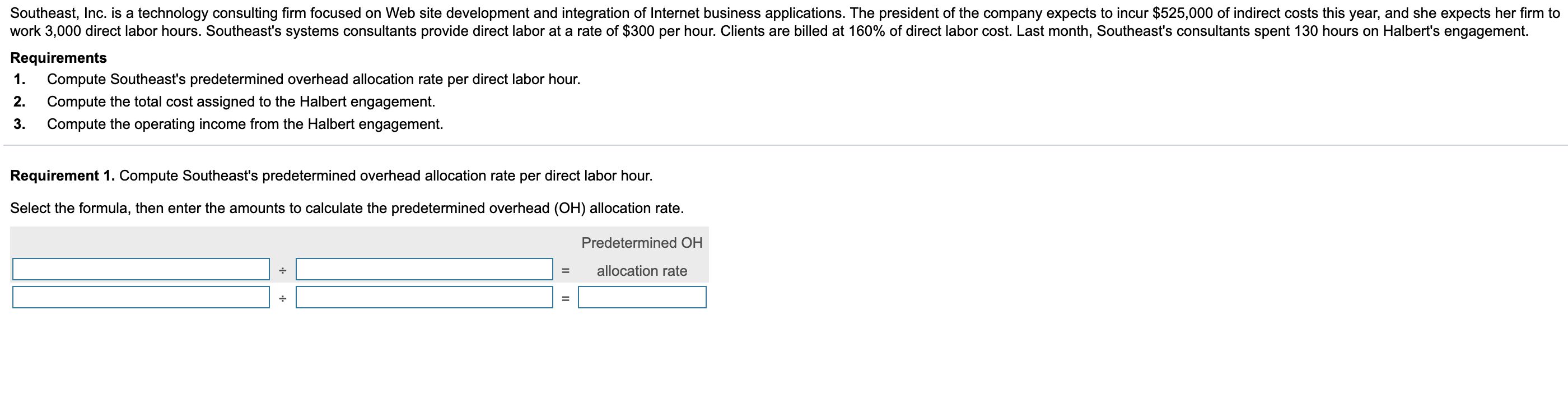
Task: Click the equals sign next to the answer box
Action: coord(564,298)
